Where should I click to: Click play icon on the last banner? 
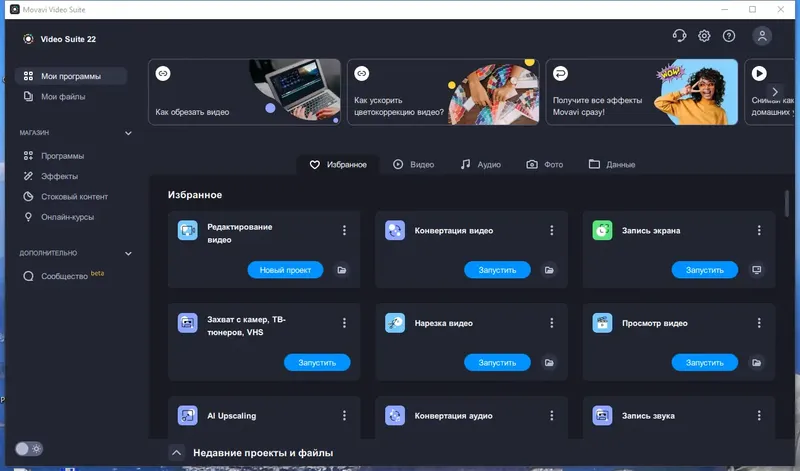tap(759, 73)
